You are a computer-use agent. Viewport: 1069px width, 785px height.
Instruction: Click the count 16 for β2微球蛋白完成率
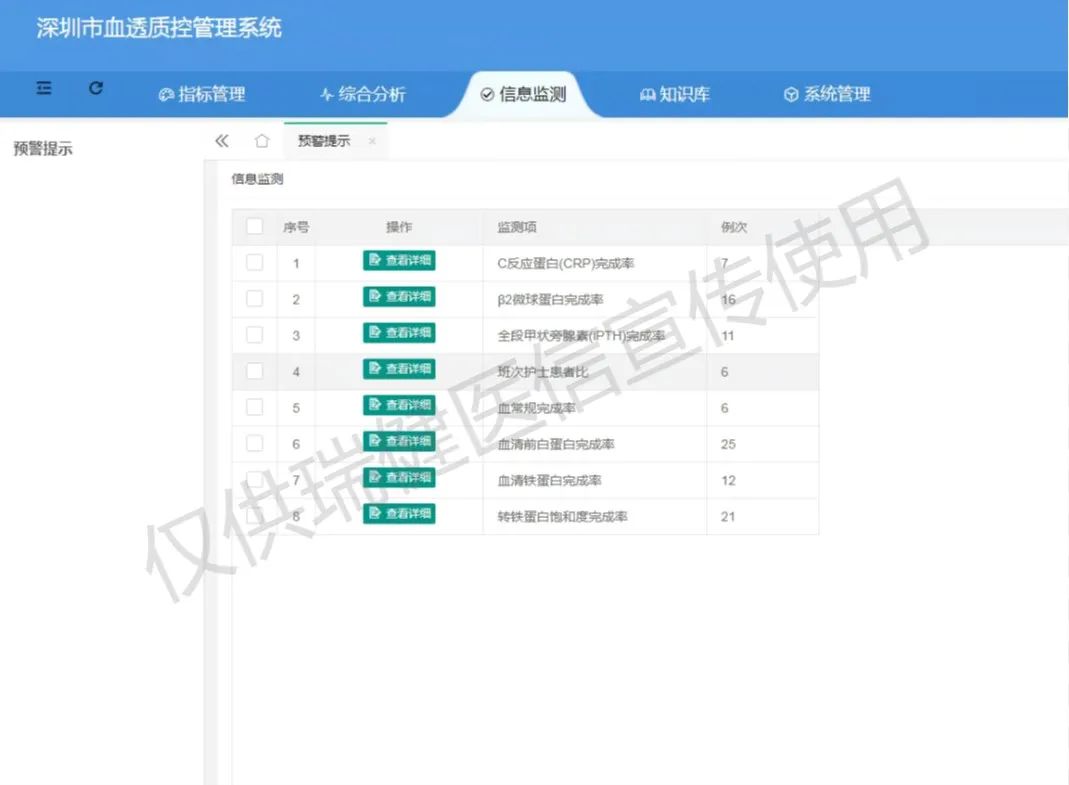[728, 299]
